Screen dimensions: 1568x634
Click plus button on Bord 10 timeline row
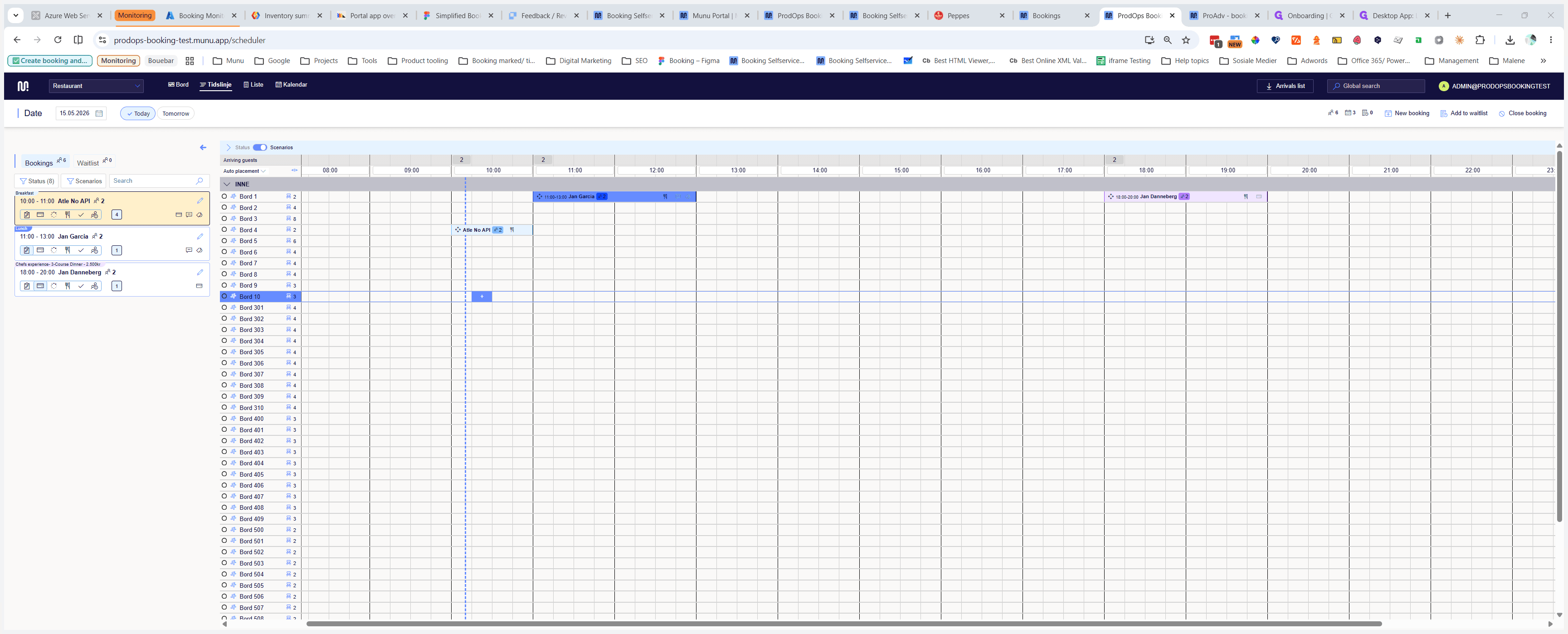tap(482, 297)
